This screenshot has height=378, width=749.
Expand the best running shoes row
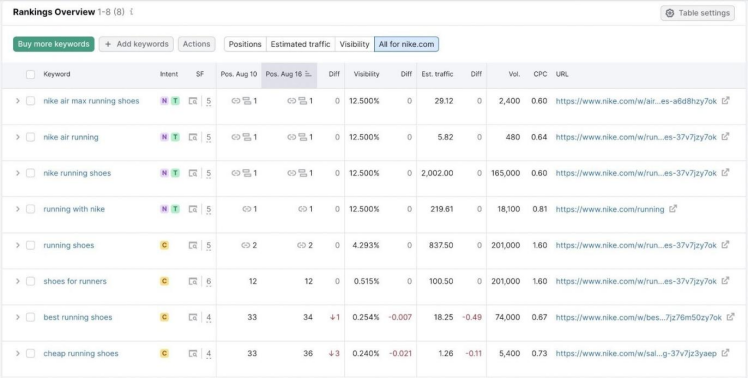tap(18, 317)
